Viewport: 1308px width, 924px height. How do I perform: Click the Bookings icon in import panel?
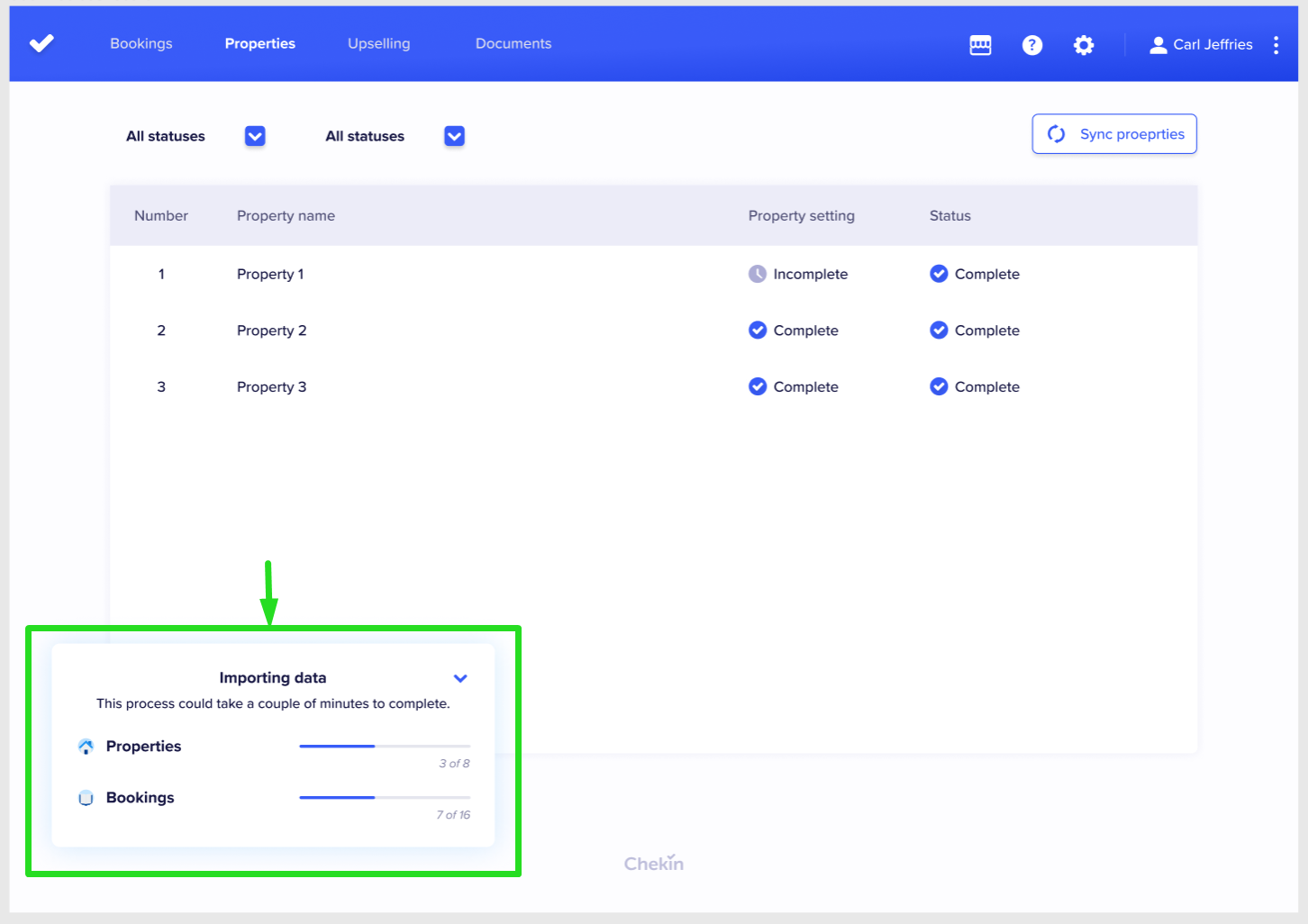coord(86,798)
